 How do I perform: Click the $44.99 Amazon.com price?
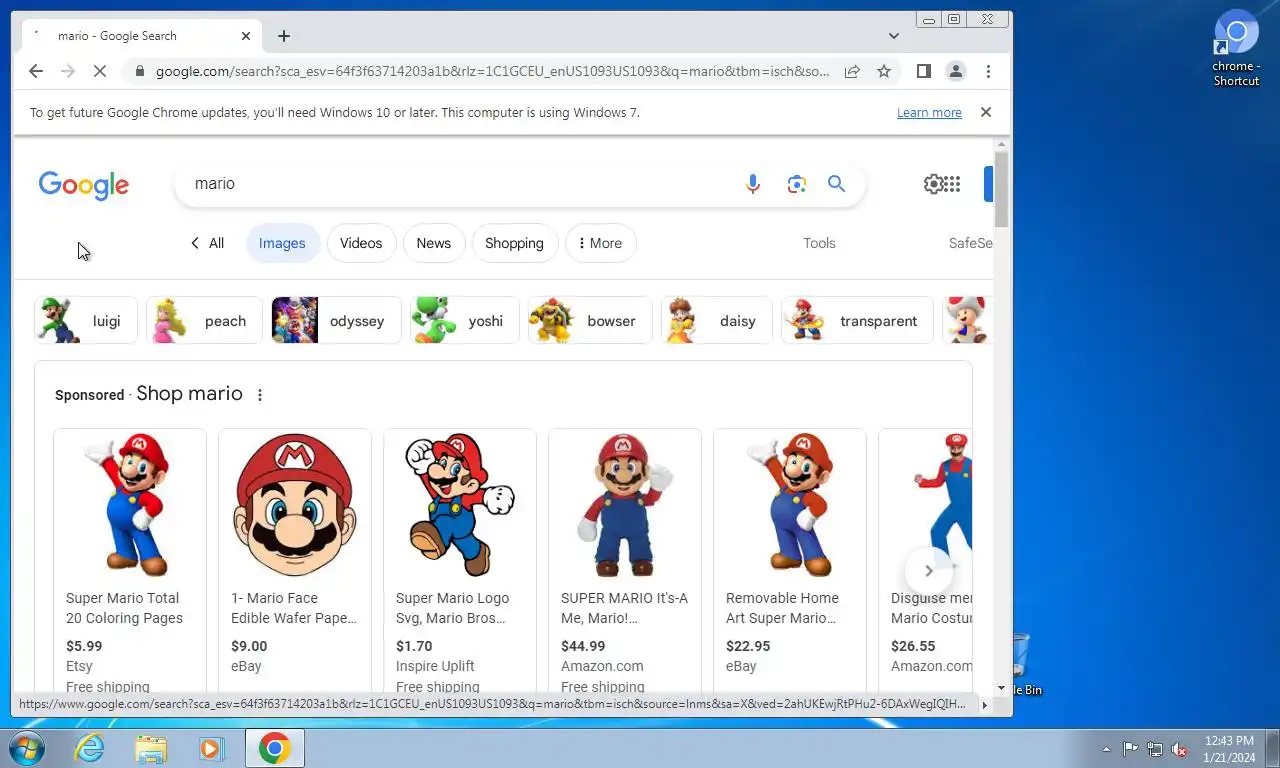(583, 646)
